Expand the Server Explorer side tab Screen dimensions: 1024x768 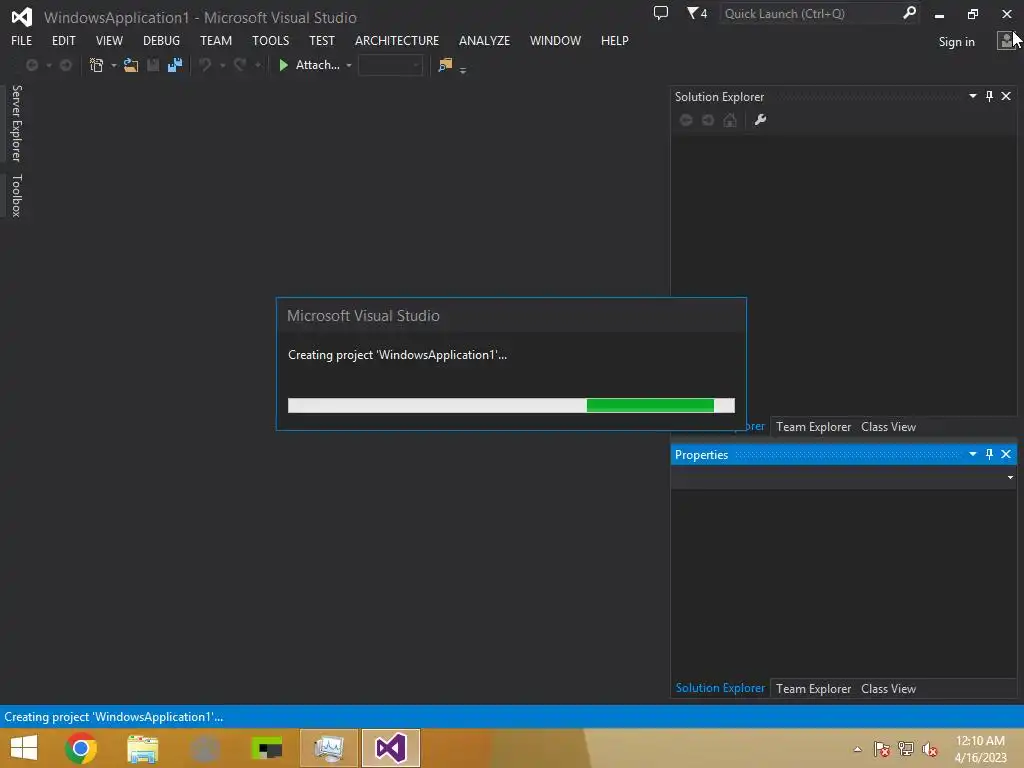[17, 123]
